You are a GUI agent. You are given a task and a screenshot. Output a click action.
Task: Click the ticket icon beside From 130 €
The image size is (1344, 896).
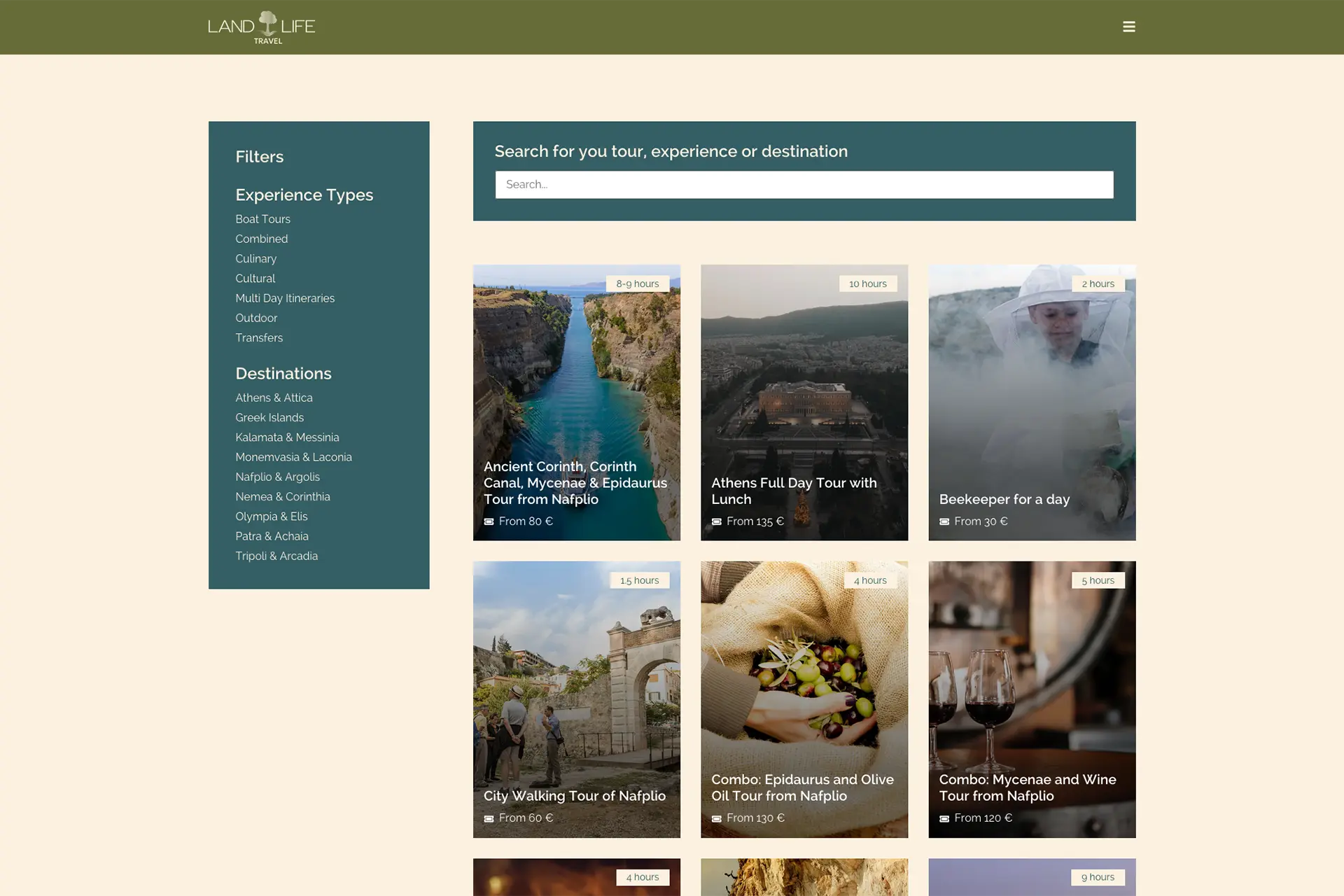point(716,818)
